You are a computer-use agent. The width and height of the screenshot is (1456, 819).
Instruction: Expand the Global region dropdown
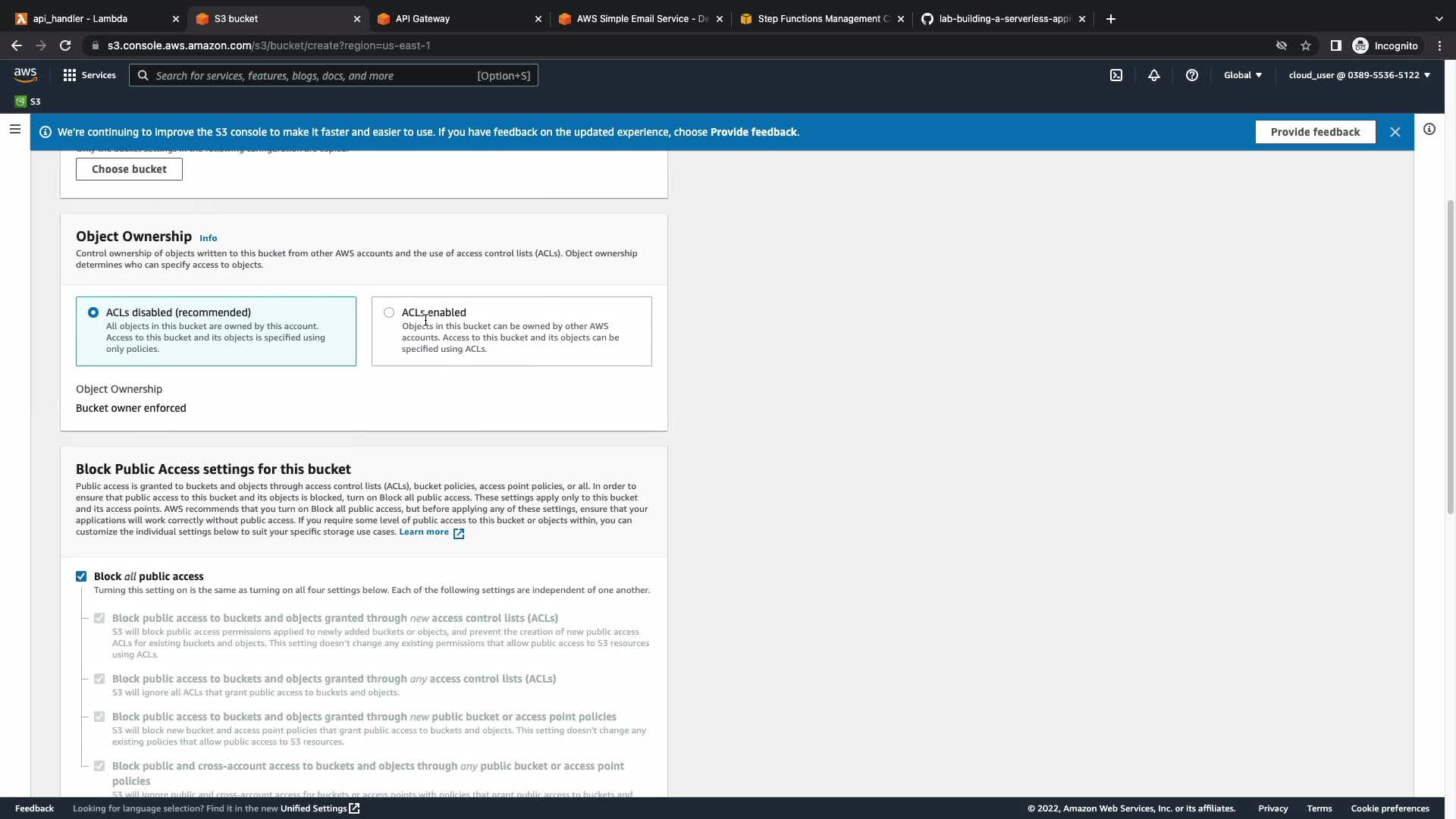[1242, 75]
